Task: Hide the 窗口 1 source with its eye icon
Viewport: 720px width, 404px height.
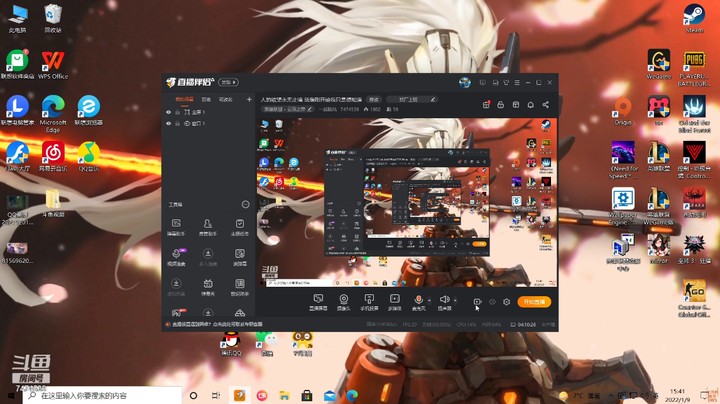Action: (169, 123)
